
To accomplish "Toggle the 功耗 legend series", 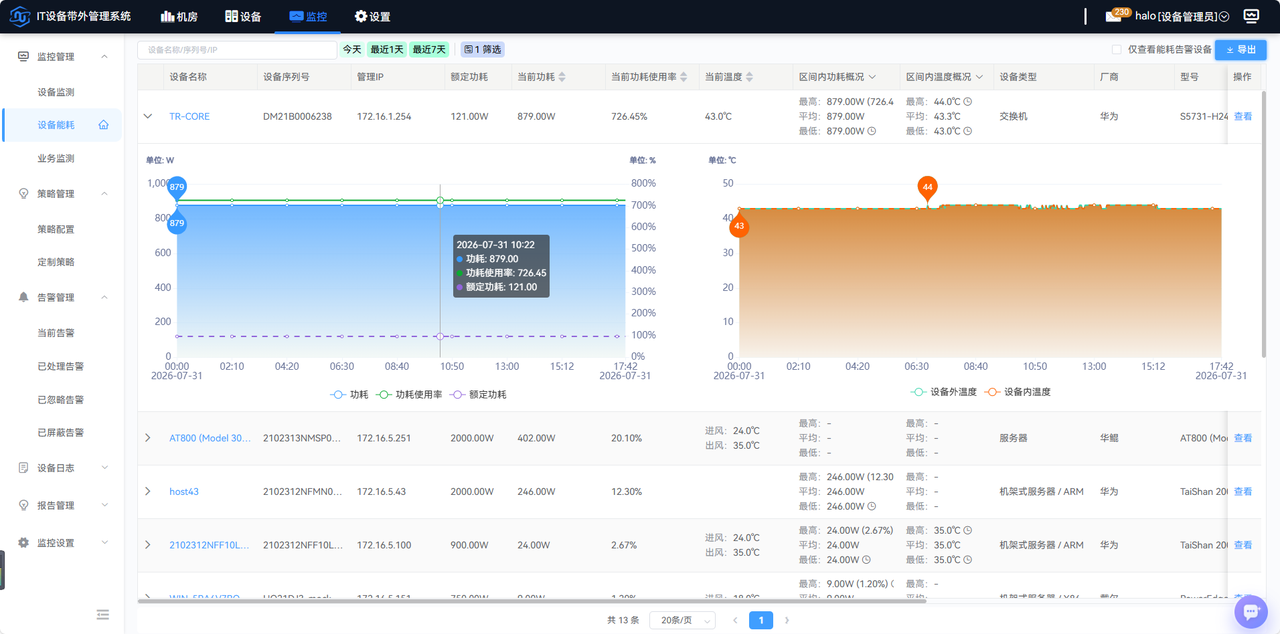I will tap(350, 395).
